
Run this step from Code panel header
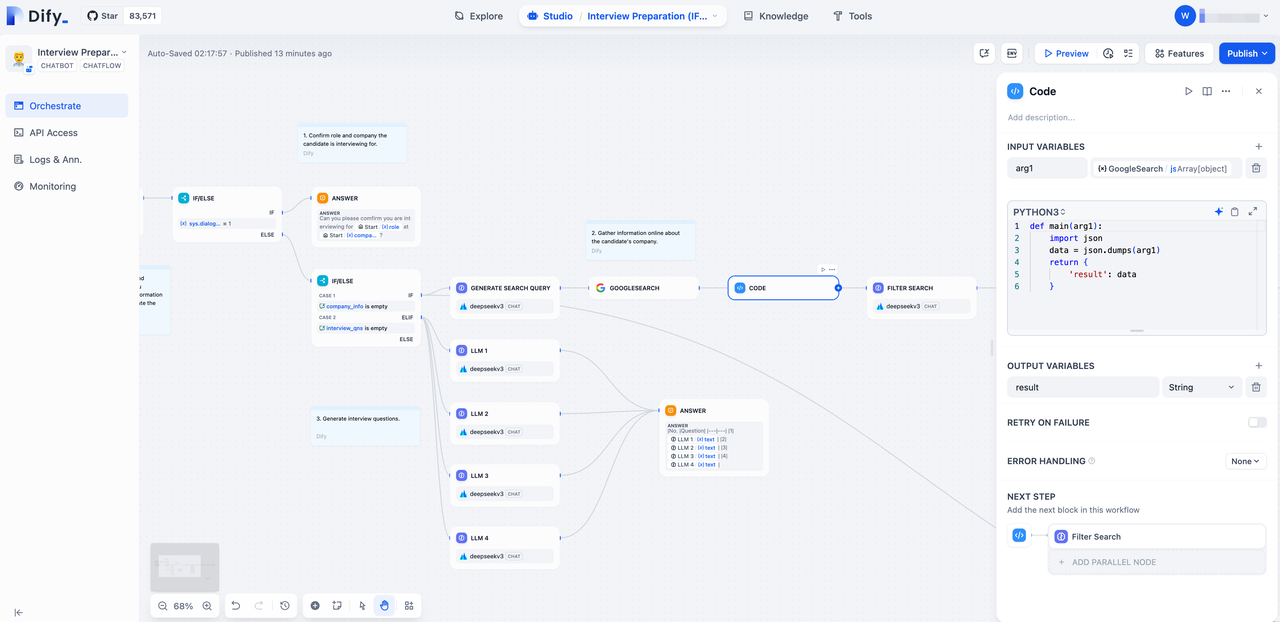[1188, 91]
